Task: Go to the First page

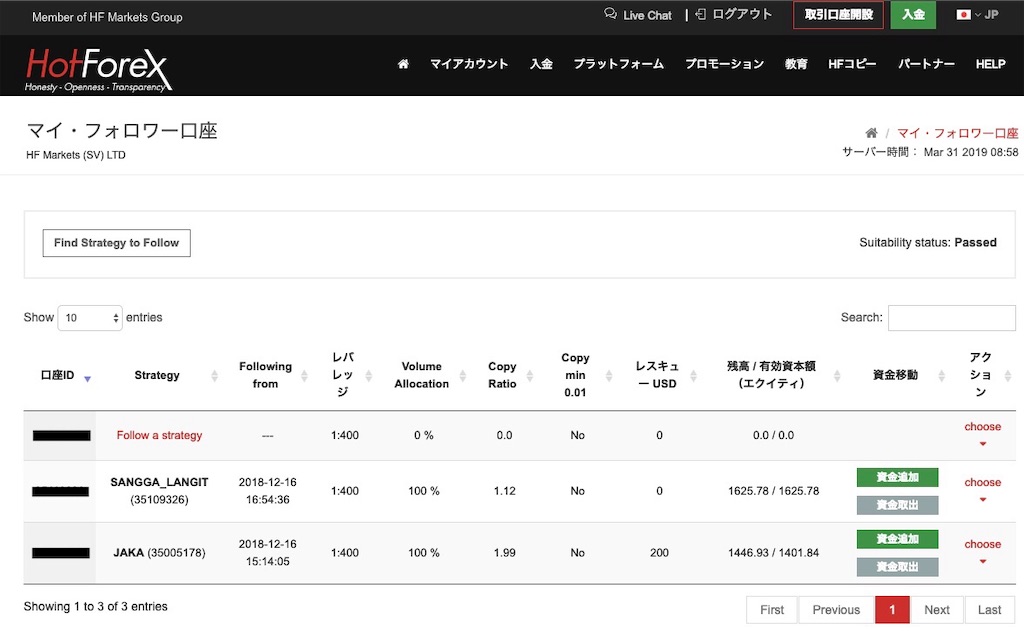Action: [x=772, y=609]
